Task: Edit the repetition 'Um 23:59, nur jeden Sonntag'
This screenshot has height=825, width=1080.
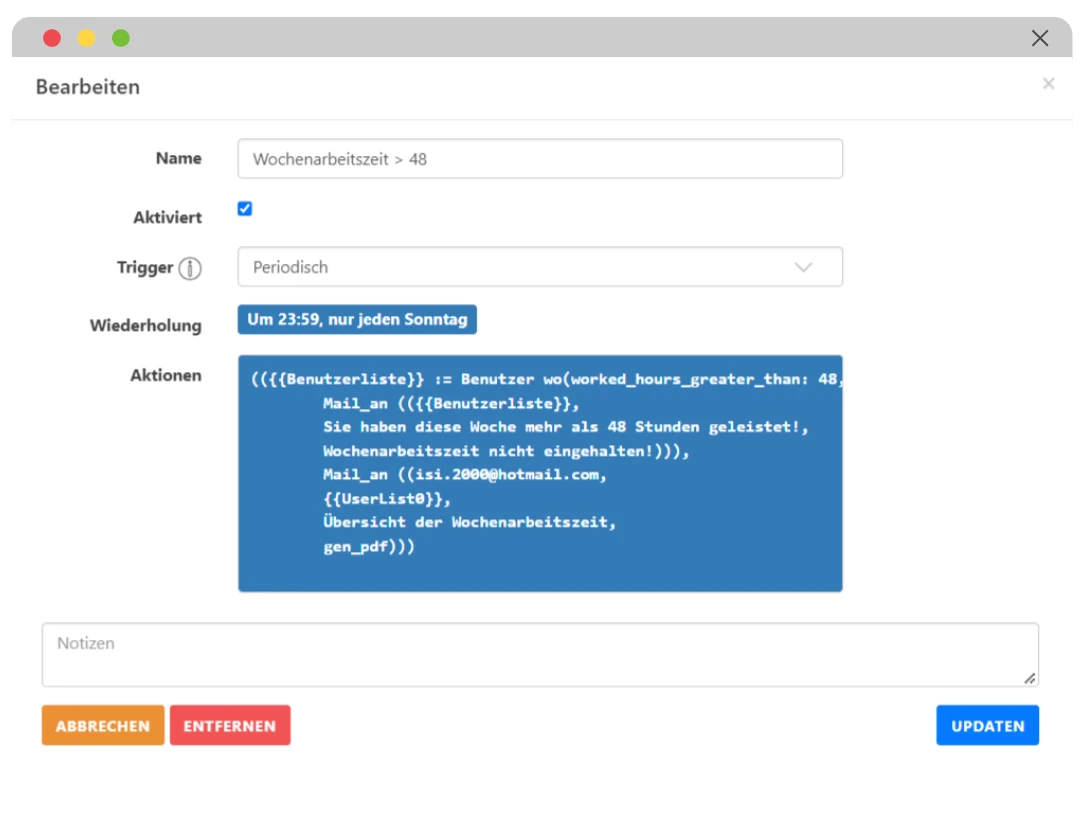Action: (357, 320)
